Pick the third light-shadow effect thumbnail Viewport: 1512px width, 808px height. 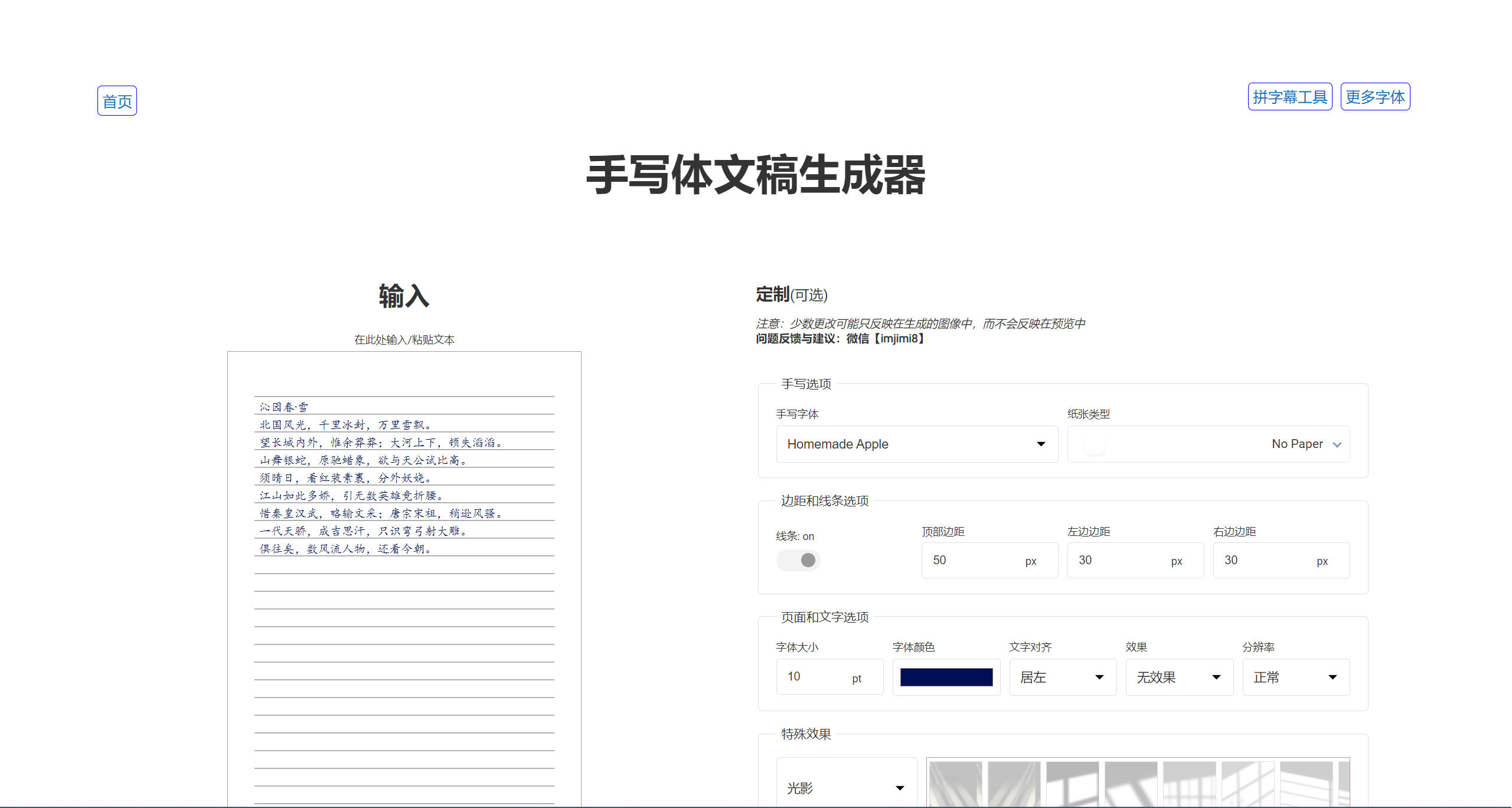point(1072,784)
